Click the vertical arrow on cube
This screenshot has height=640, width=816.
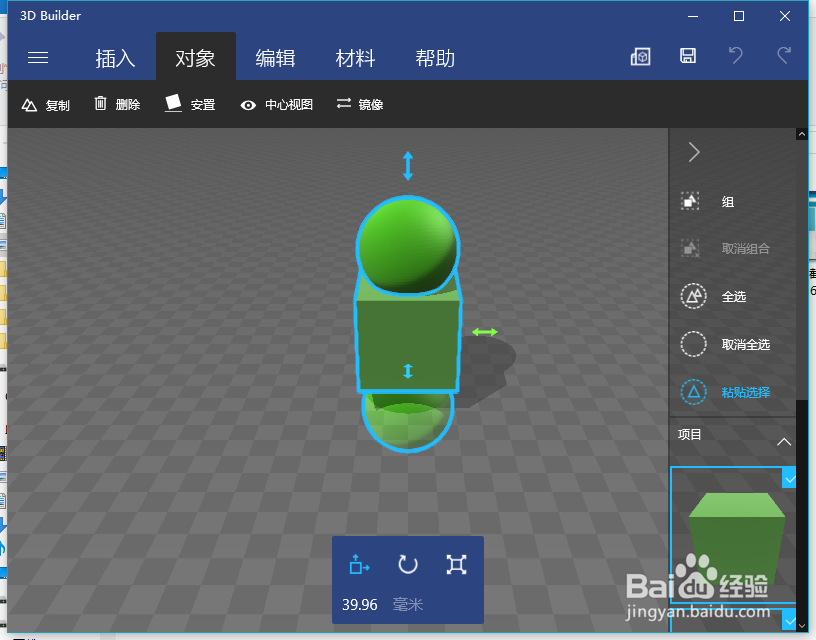pyautogui.click(x=408, y=371)
